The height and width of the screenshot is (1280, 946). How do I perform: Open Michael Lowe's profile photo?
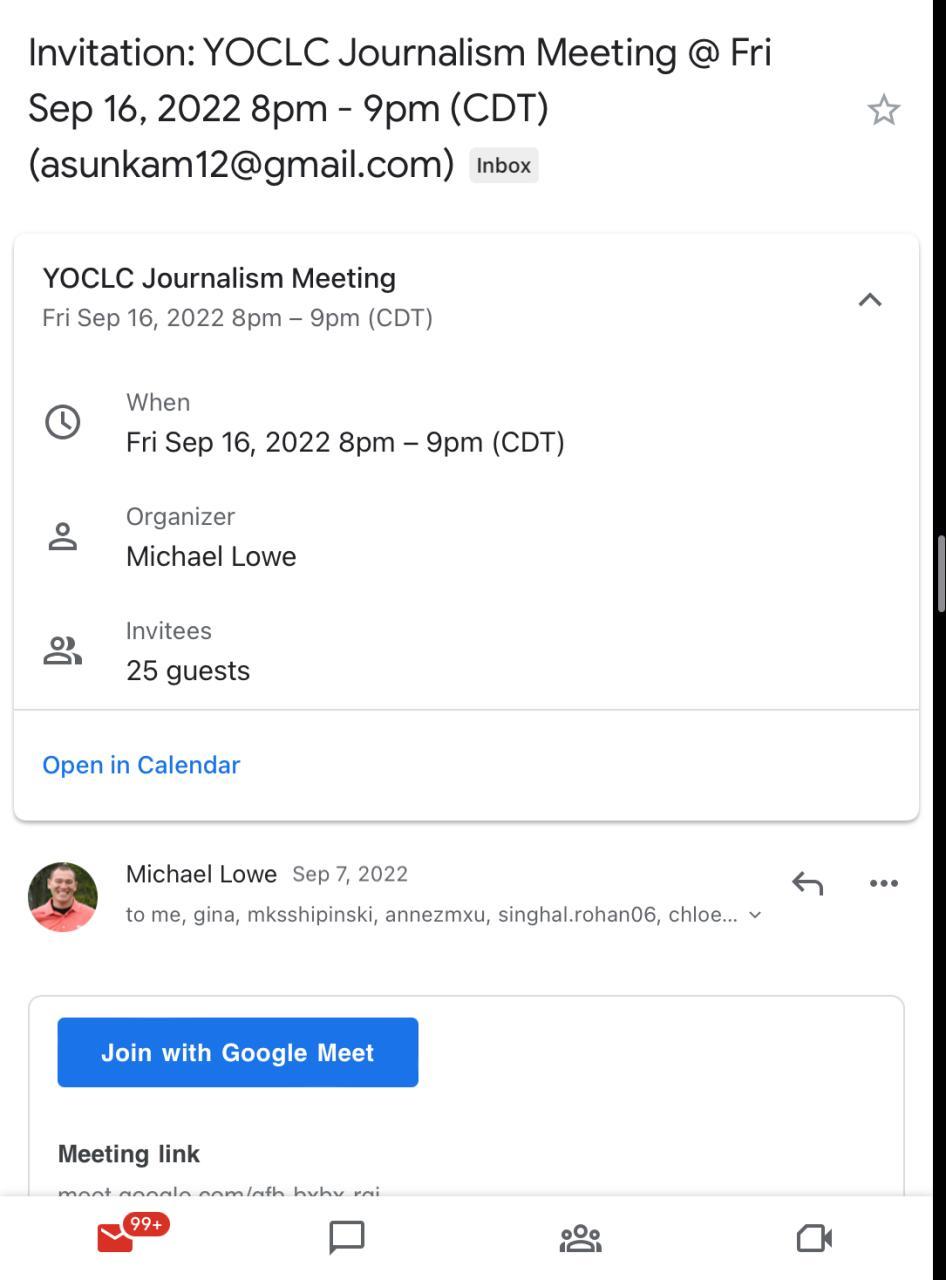coord(63,897)
